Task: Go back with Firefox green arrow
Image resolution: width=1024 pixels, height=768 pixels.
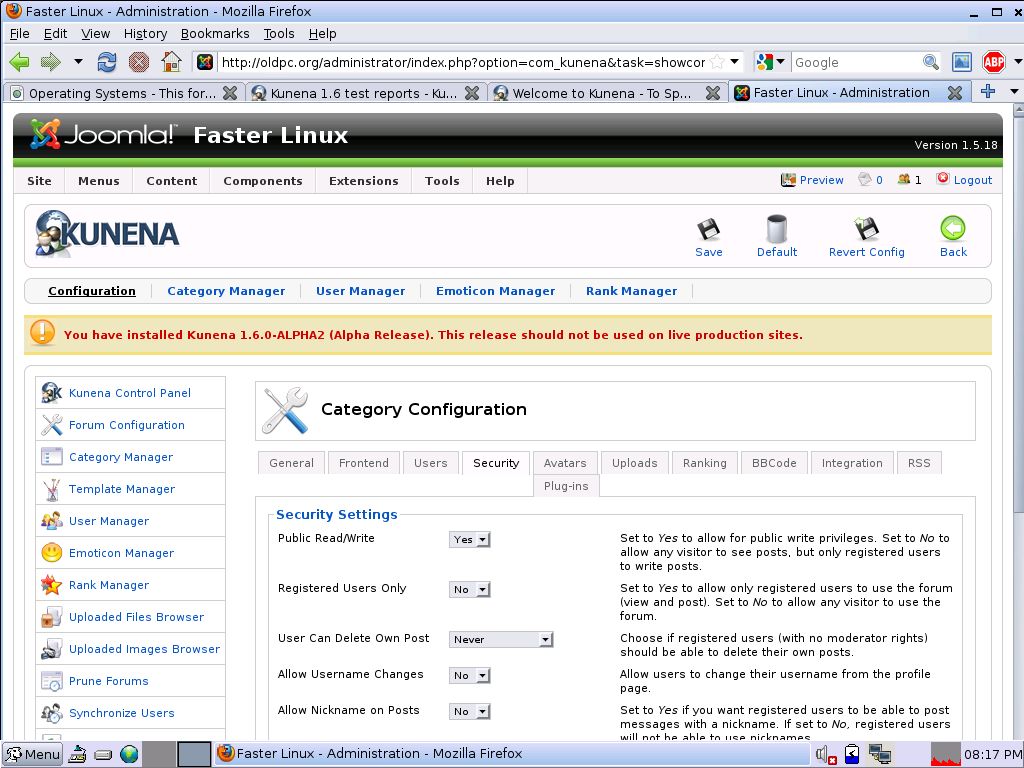Action: tap(20, 62)
